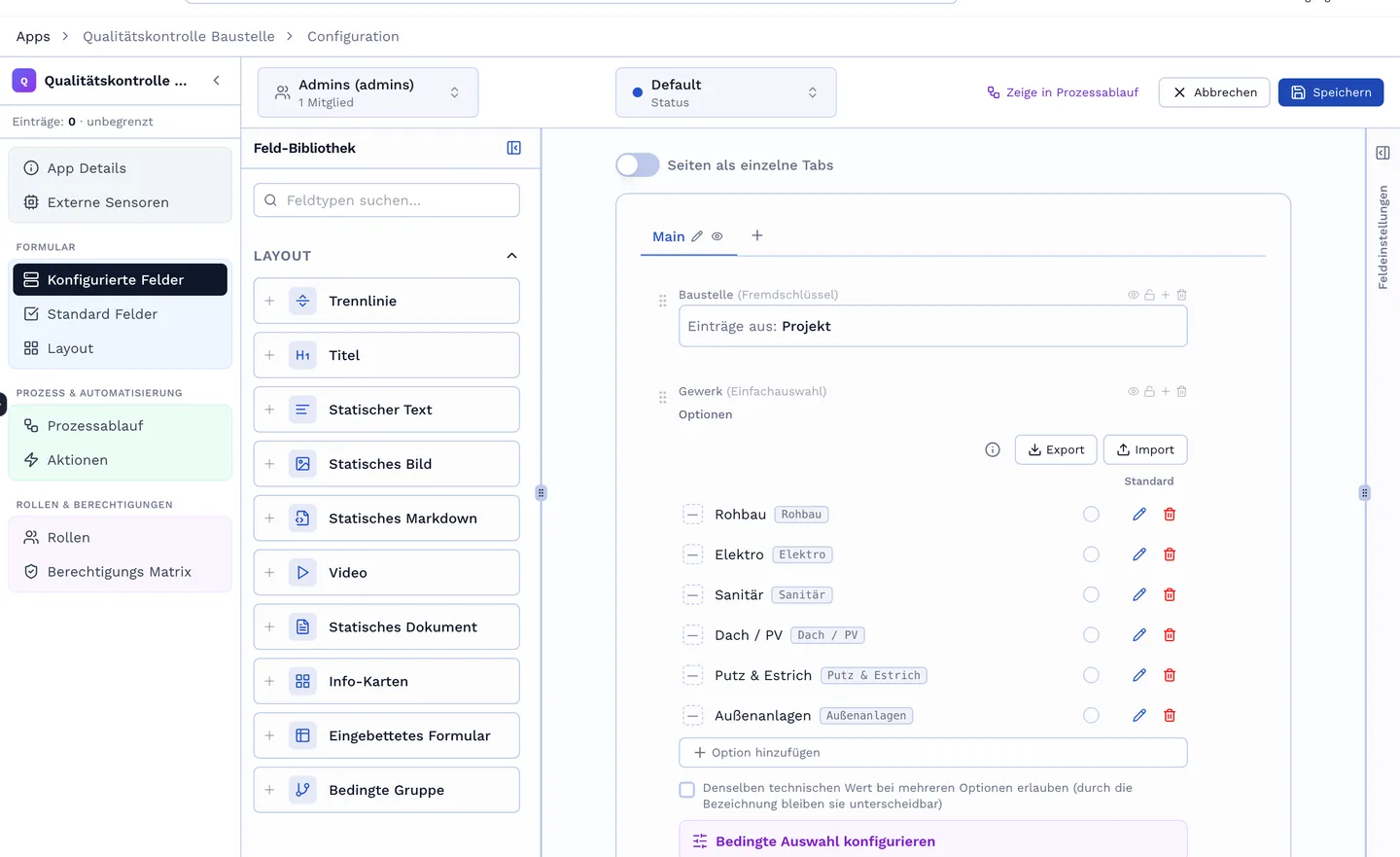The image size is (1400, 857).
Task: Open Feldeinstellungen side panel icon
Action: (1382, 153)
